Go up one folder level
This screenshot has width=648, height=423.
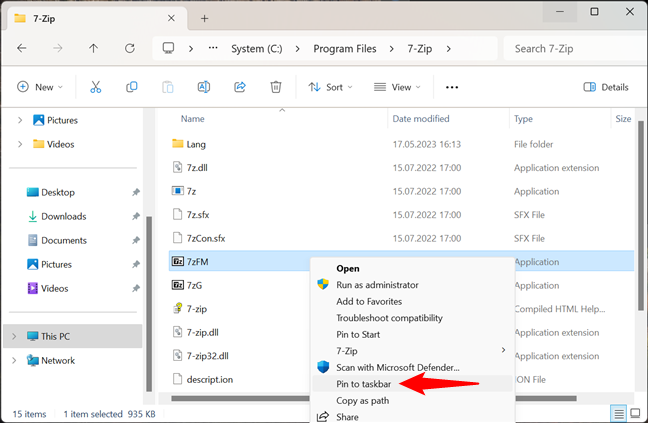pos(93,48)
